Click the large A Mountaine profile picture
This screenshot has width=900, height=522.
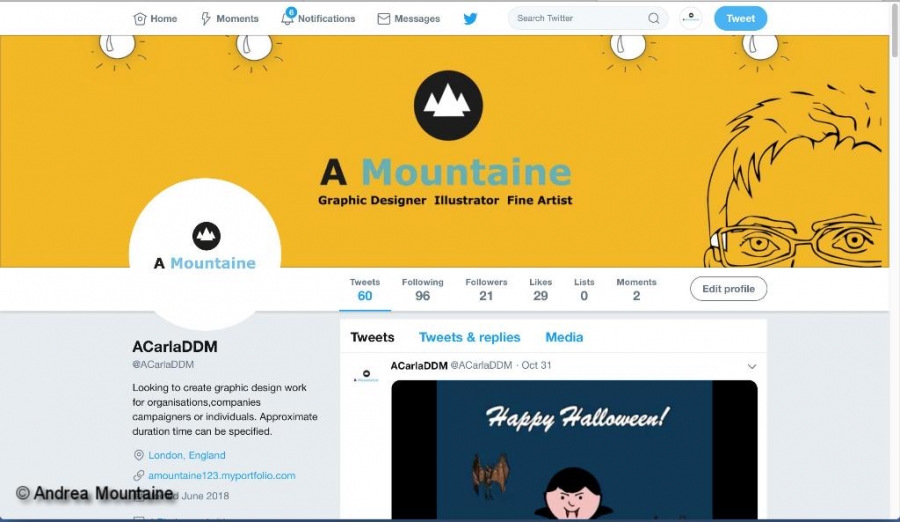[x=205, y=254]
